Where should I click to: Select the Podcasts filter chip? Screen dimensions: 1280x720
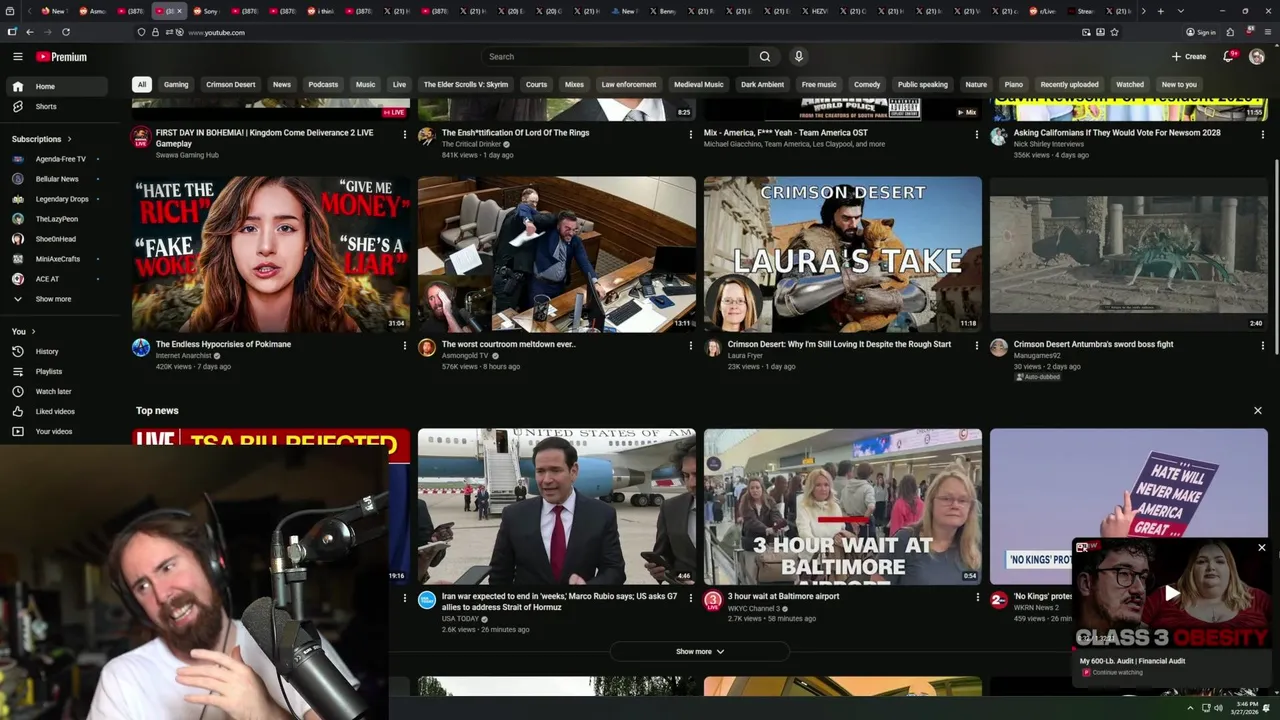tap(323, 85)
